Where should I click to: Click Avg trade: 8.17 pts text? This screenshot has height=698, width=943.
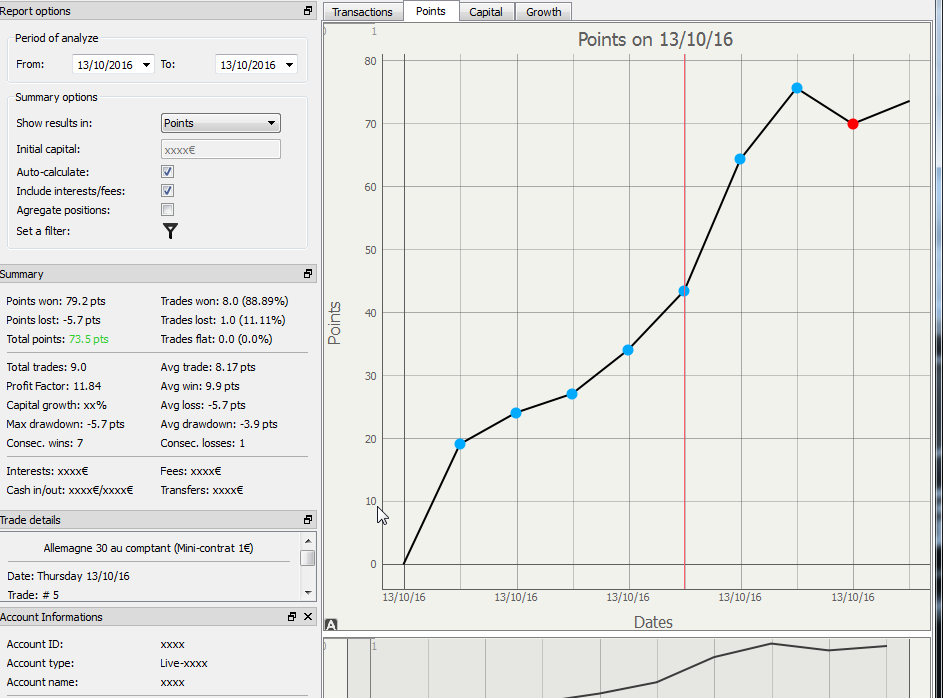tap(208, 367)
